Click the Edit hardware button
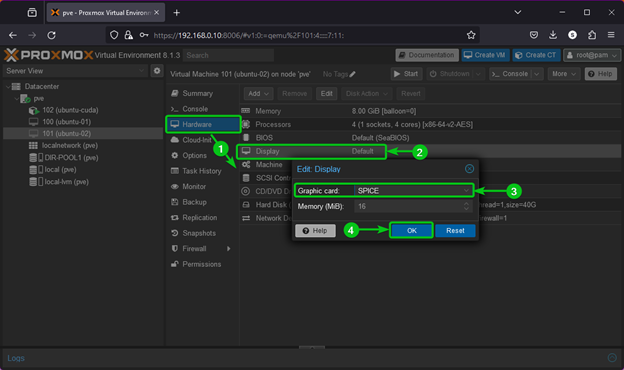The image size is (624, 370). coord(326,93)
